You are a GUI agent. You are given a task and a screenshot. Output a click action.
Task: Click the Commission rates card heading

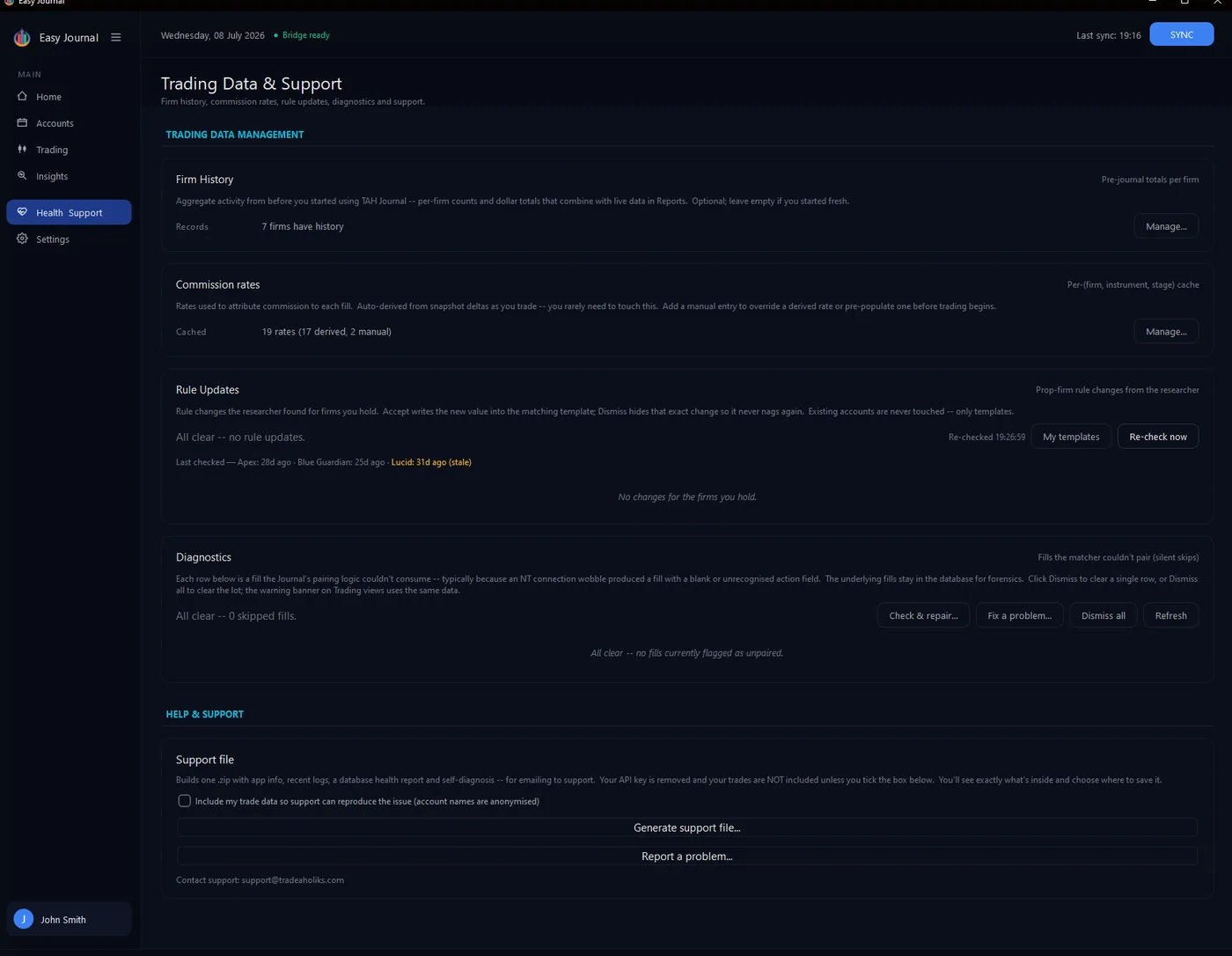click(x=217, y=284)
